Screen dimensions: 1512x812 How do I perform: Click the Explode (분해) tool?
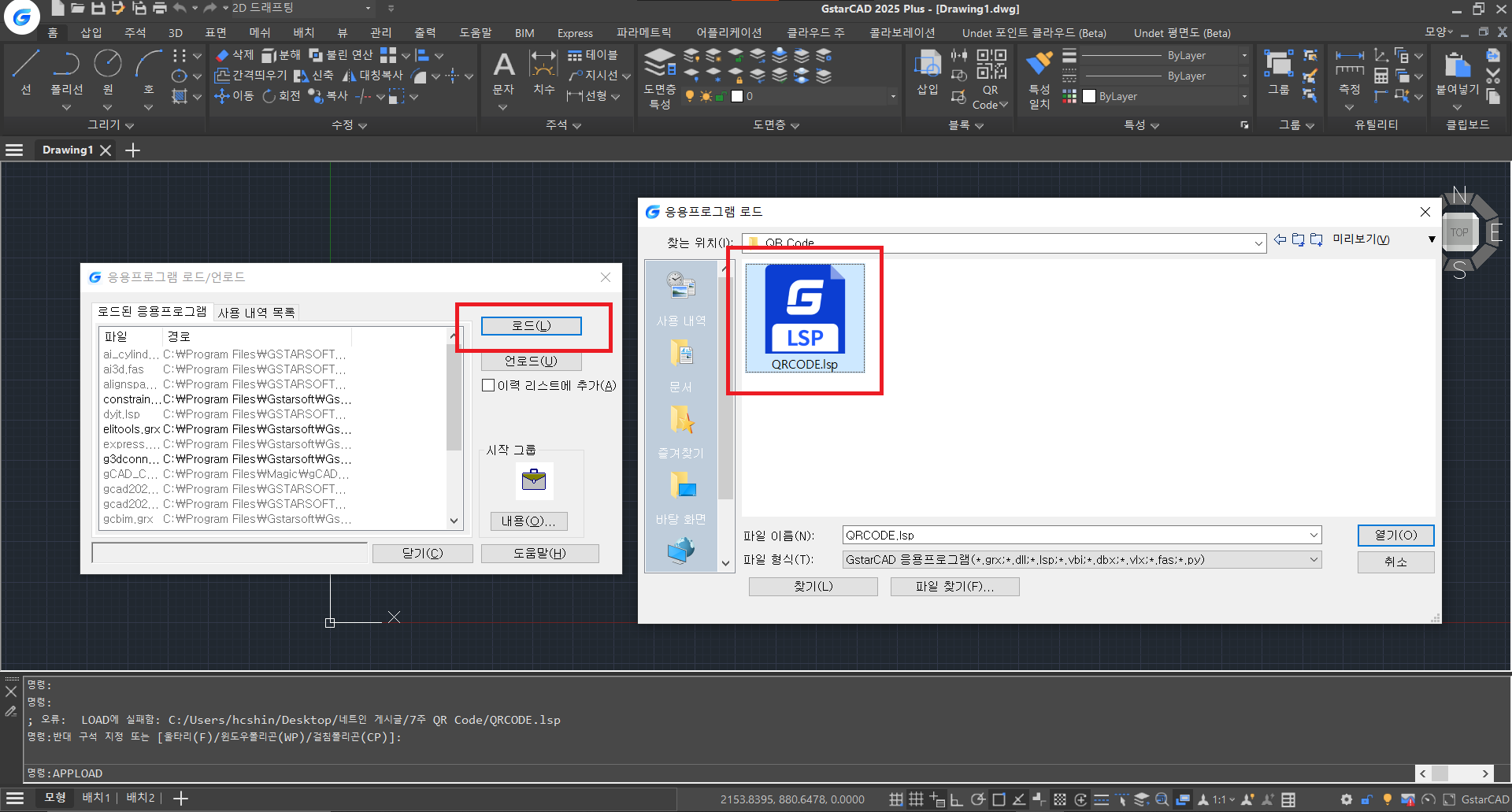pyautogui.click(x=281, y=55)
